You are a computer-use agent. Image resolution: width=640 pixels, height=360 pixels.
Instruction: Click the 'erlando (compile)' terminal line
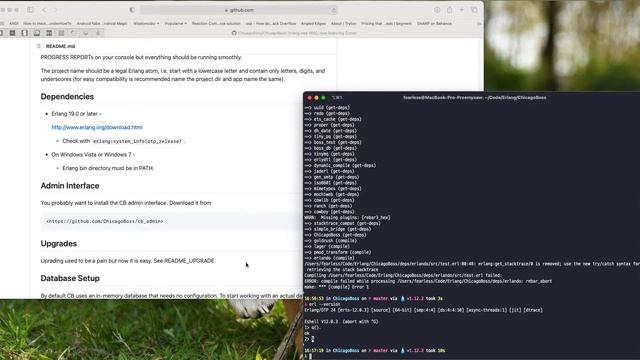point(329,258)
